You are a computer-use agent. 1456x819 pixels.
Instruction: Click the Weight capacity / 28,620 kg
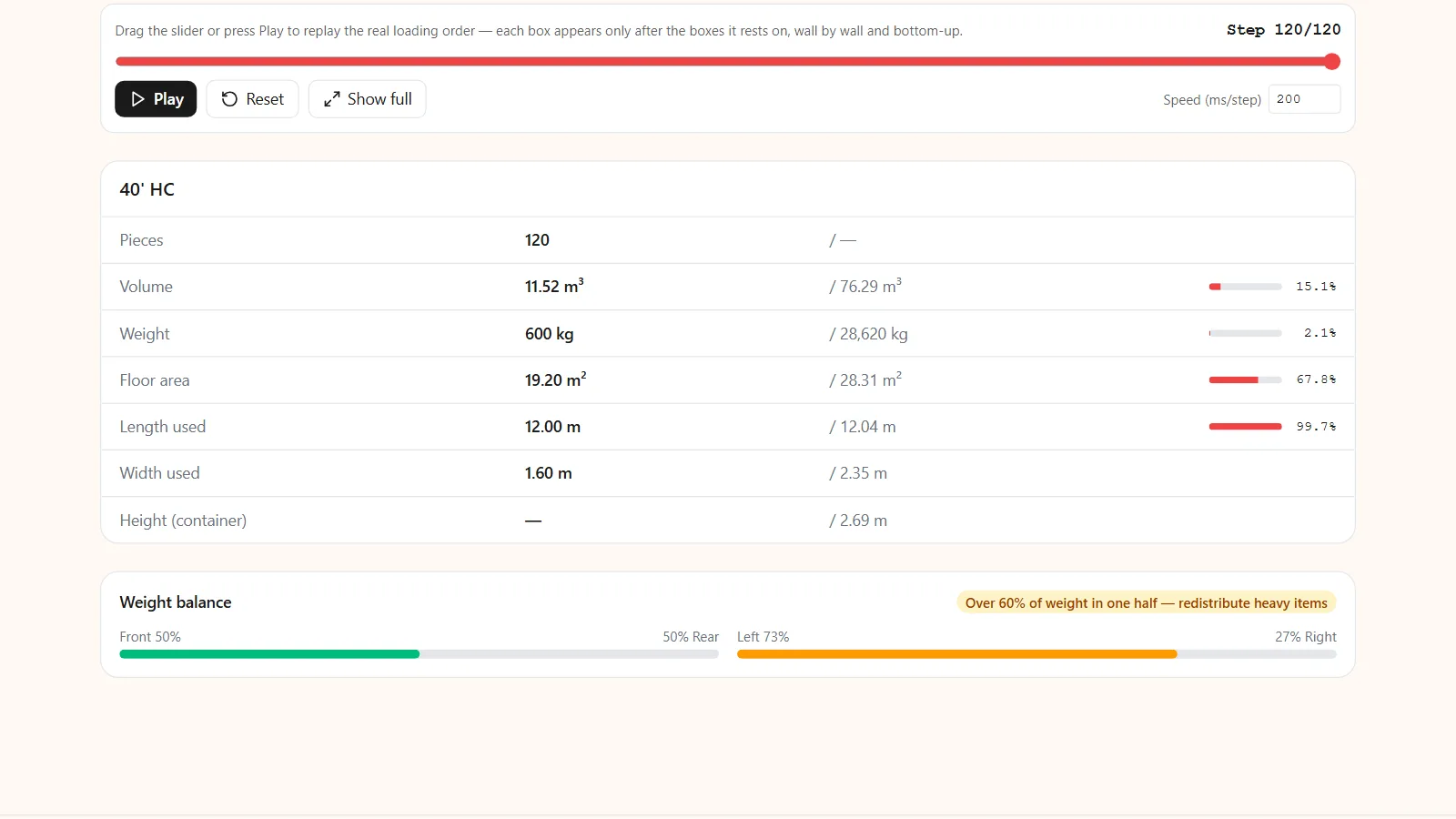(868, 334)
